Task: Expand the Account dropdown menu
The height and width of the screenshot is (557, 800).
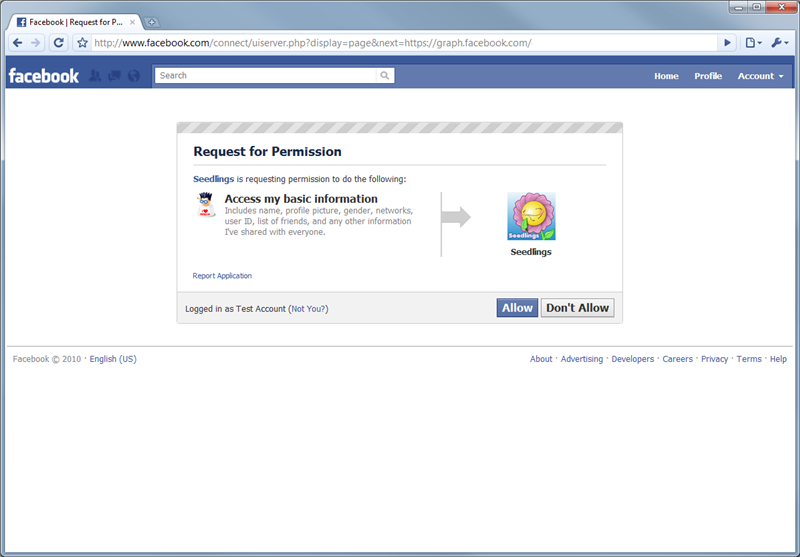Action: pos(760,76)
